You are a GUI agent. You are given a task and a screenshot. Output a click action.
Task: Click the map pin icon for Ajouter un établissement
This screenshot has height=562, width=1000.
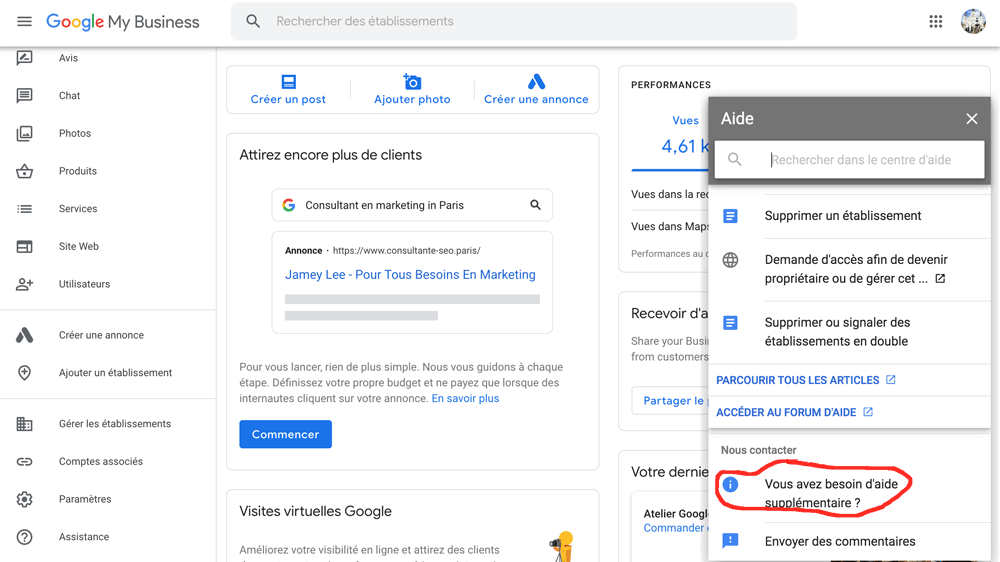pos(24,373)
